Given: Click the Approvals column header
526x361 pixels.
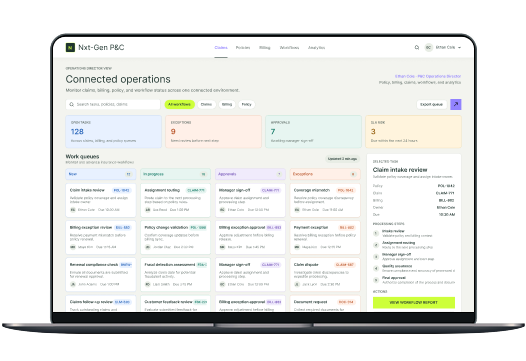Looking at the screenshot, I should [x=250, y=174].
